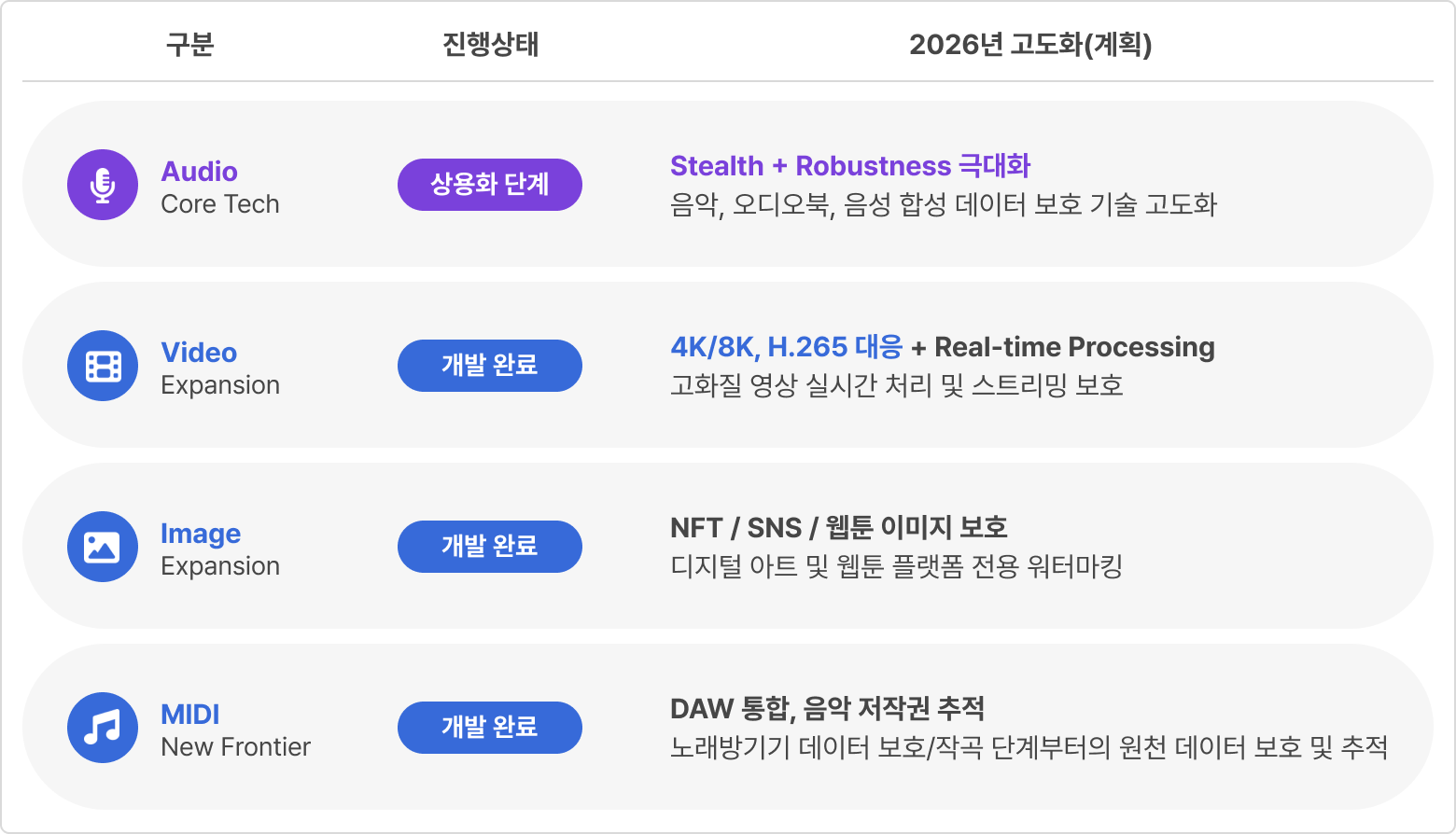Click the purple microphone Audio icon
1456x834 pixels.
[103, 185]
